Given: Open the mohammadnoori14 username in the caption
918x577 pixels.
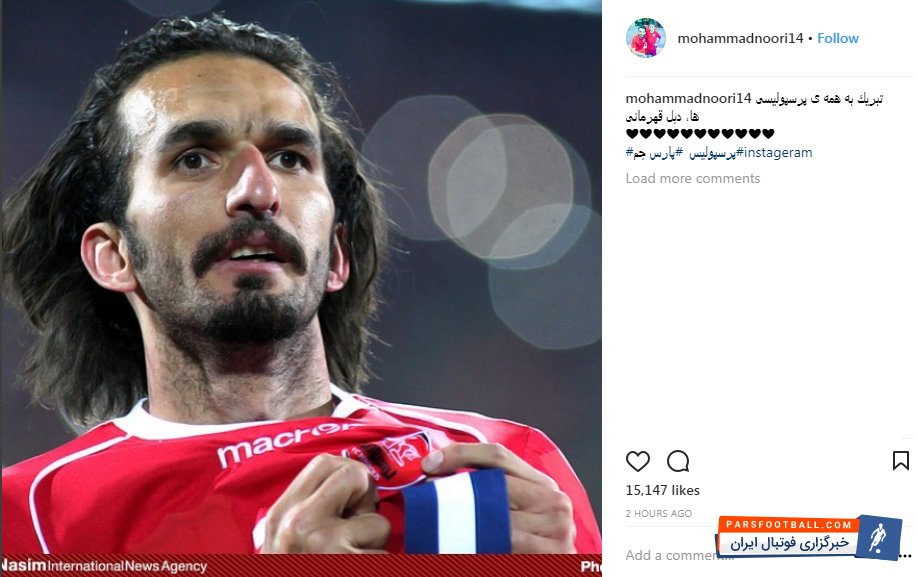Looking at the screenshot, I should pyautogui.click(x=688, y=98).
